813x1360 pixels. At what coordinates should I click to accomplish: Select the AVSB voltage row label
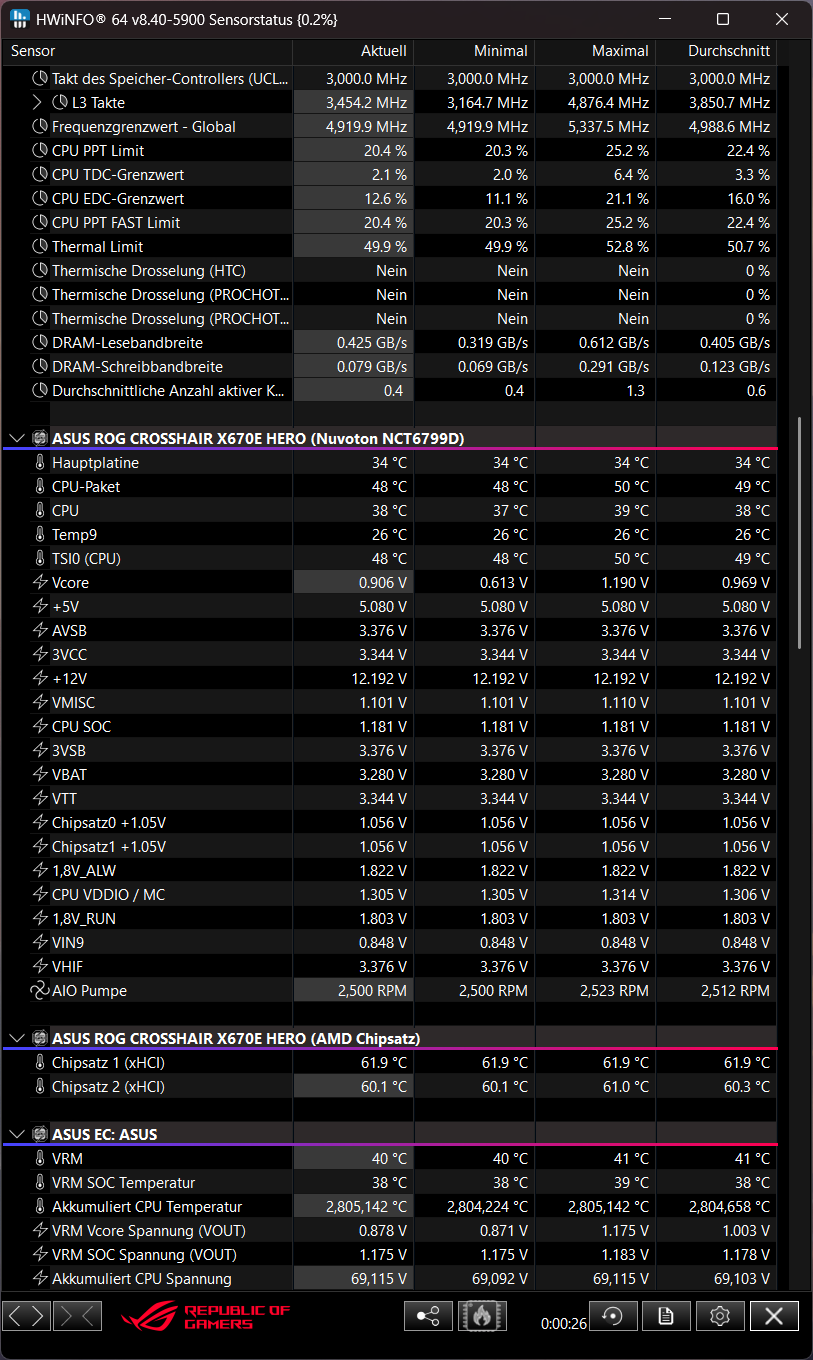[x=70, y=631]
